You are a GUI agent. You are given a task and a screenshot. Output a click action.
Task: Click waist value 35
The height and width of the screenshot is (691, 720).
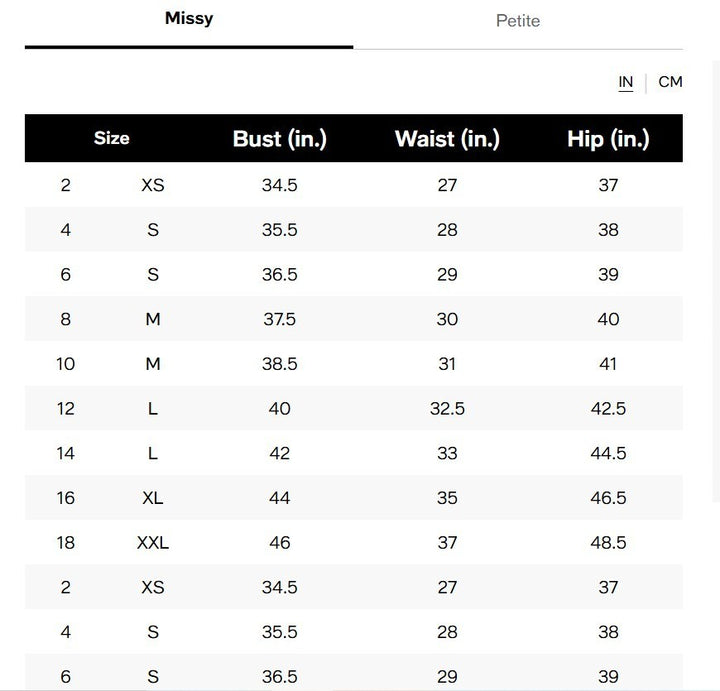click(447, 498)
